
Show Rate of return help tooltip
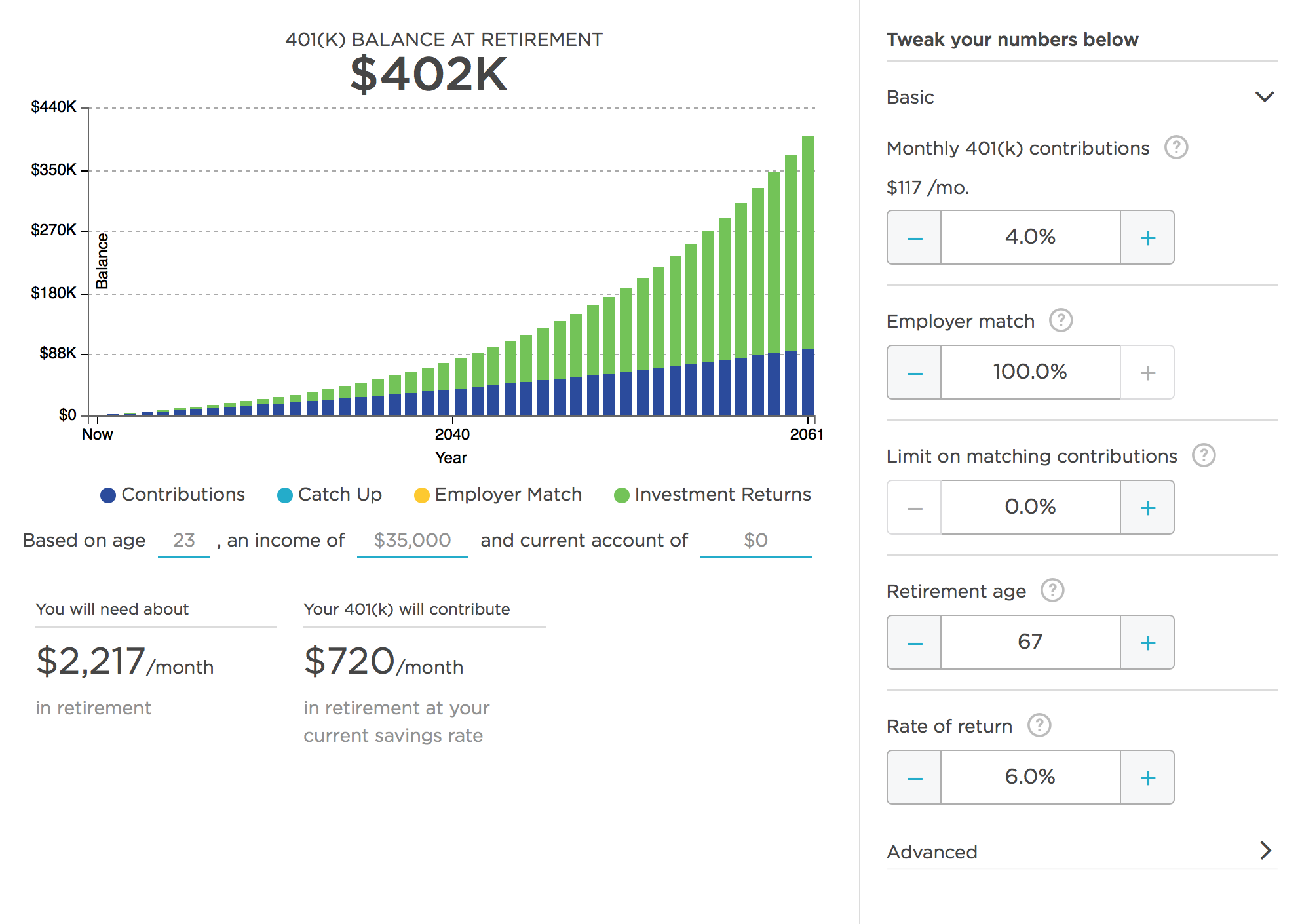(x=1039, y=725)
